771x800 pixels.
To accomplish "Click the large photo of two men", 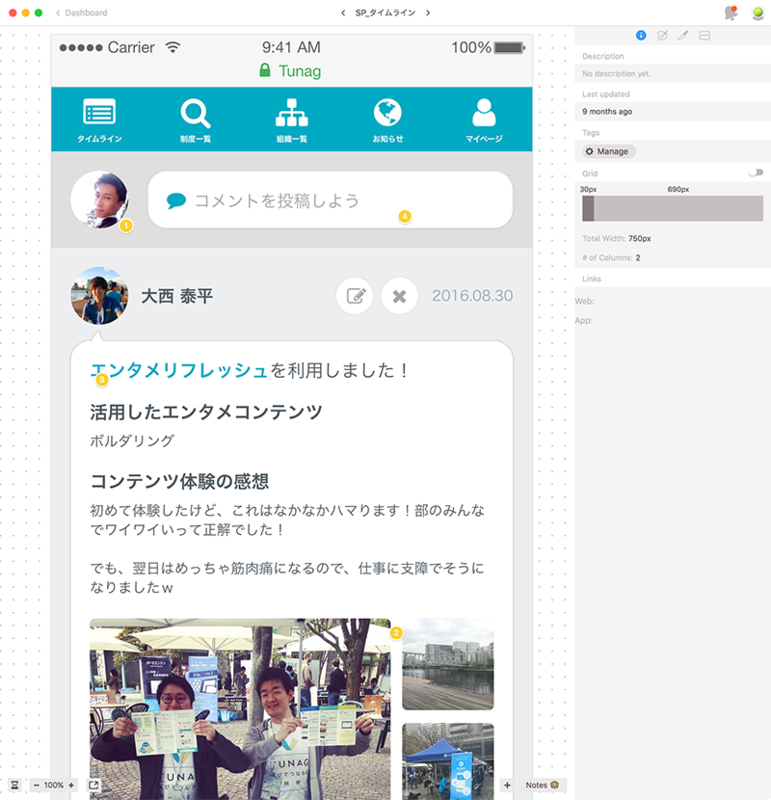I will tap(240, 709).
